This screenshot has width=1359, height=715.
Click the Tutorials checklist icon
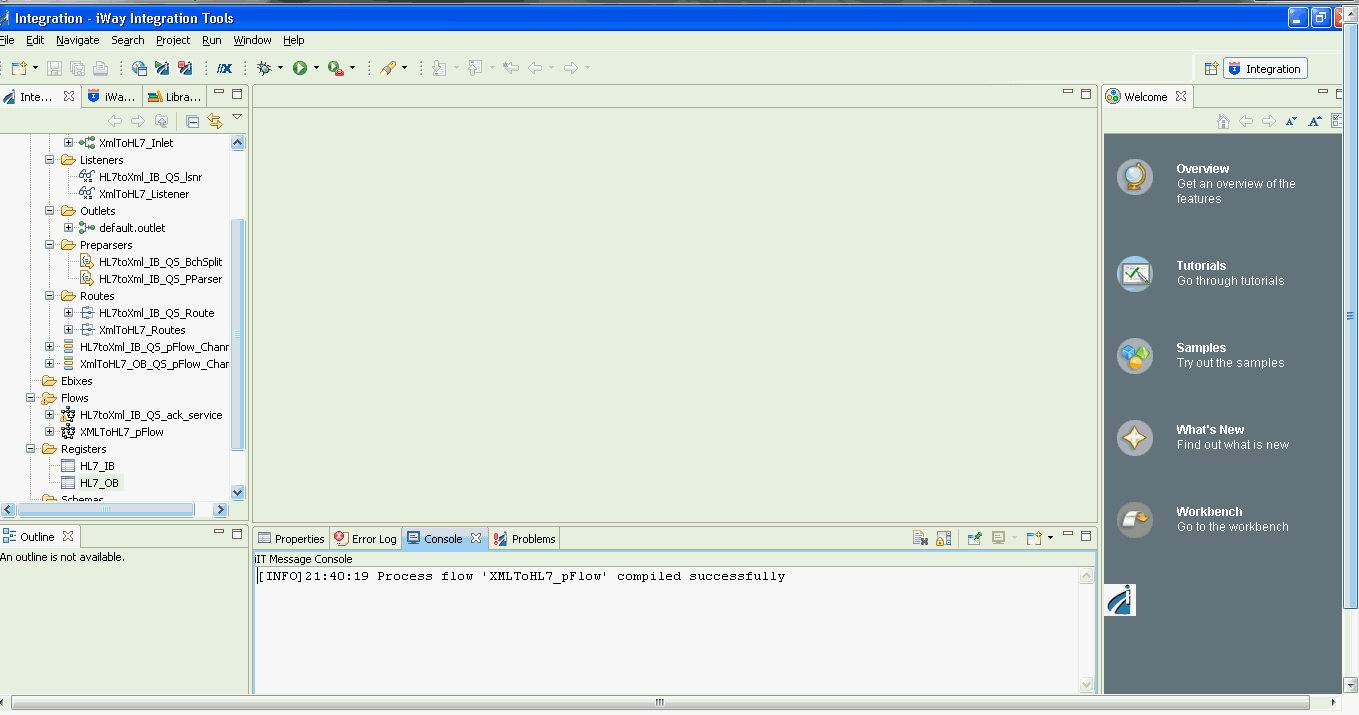click(x=1135, y=274)
